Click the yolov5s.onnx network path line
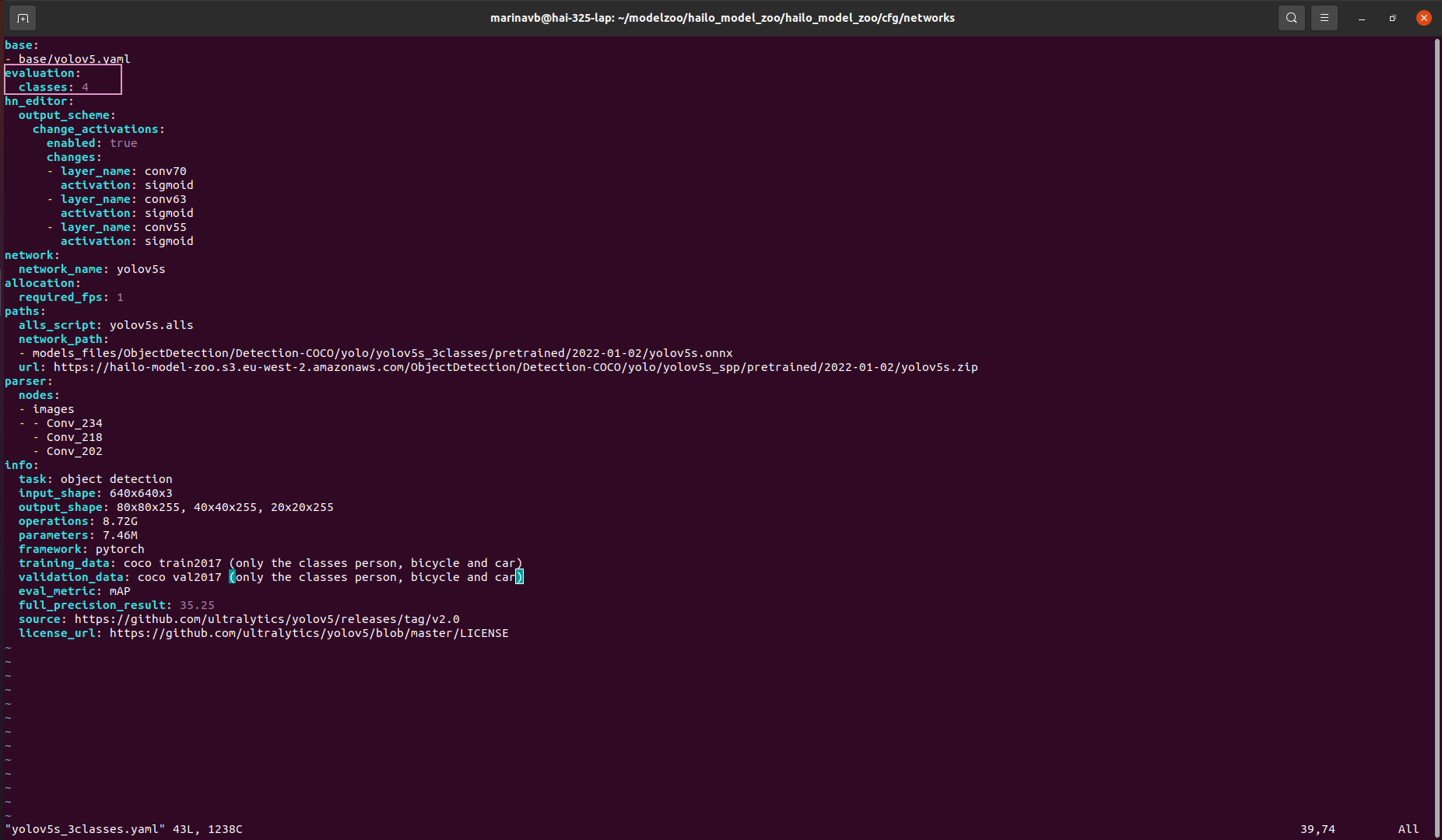Screen dimensions: 1442x840 click(x=381, y=353)
